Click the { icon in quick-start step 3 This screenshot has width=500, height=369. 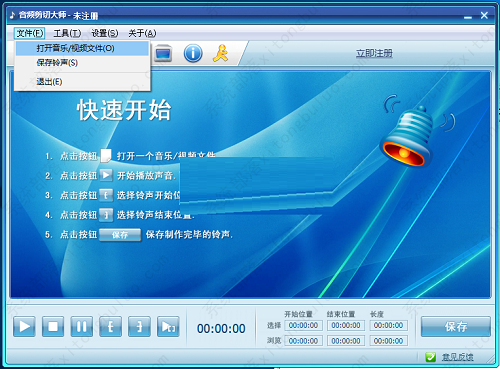pos(106,195)
